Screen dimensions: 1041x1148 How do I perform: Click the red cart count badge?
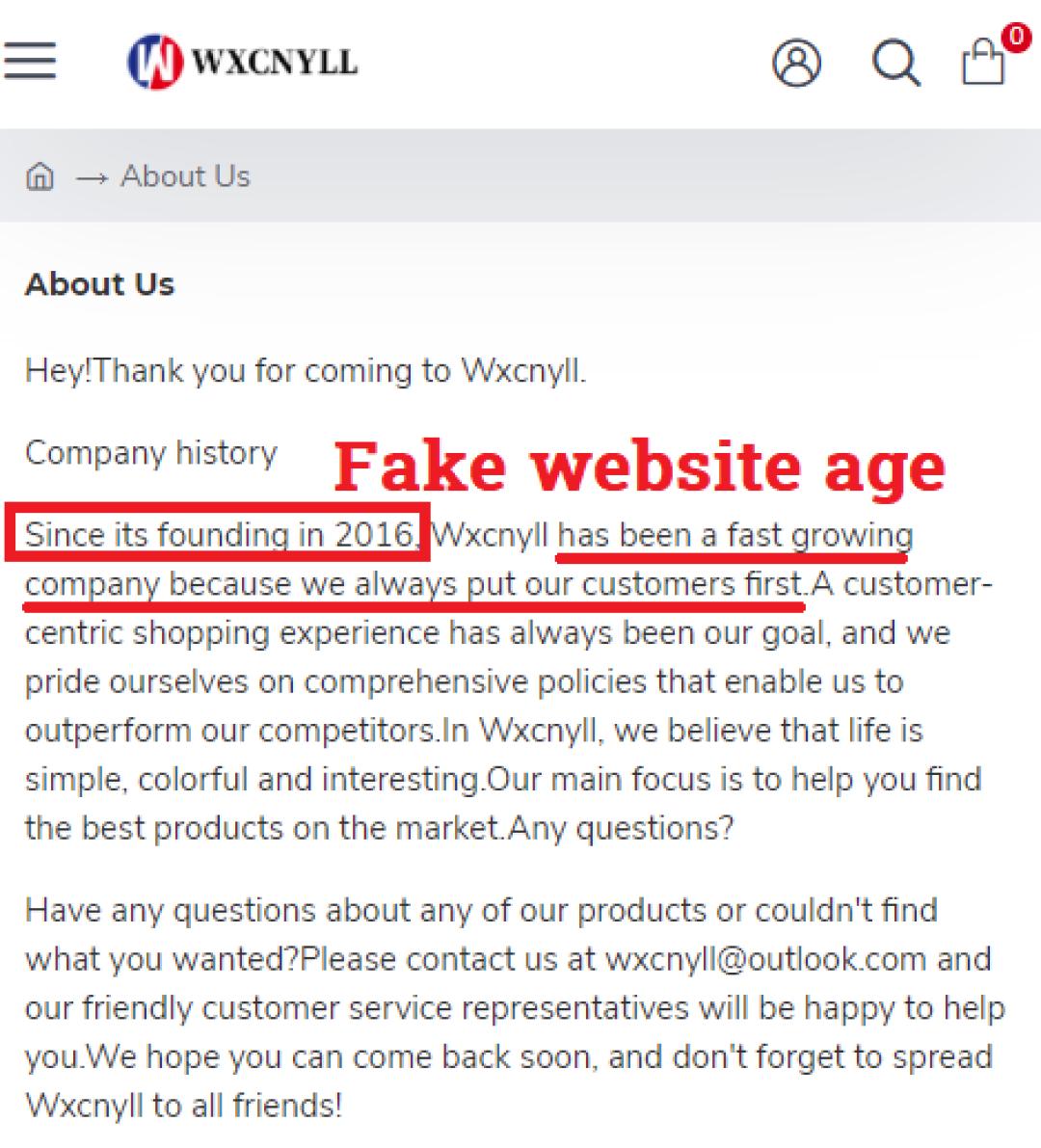tap(1015, 38)
